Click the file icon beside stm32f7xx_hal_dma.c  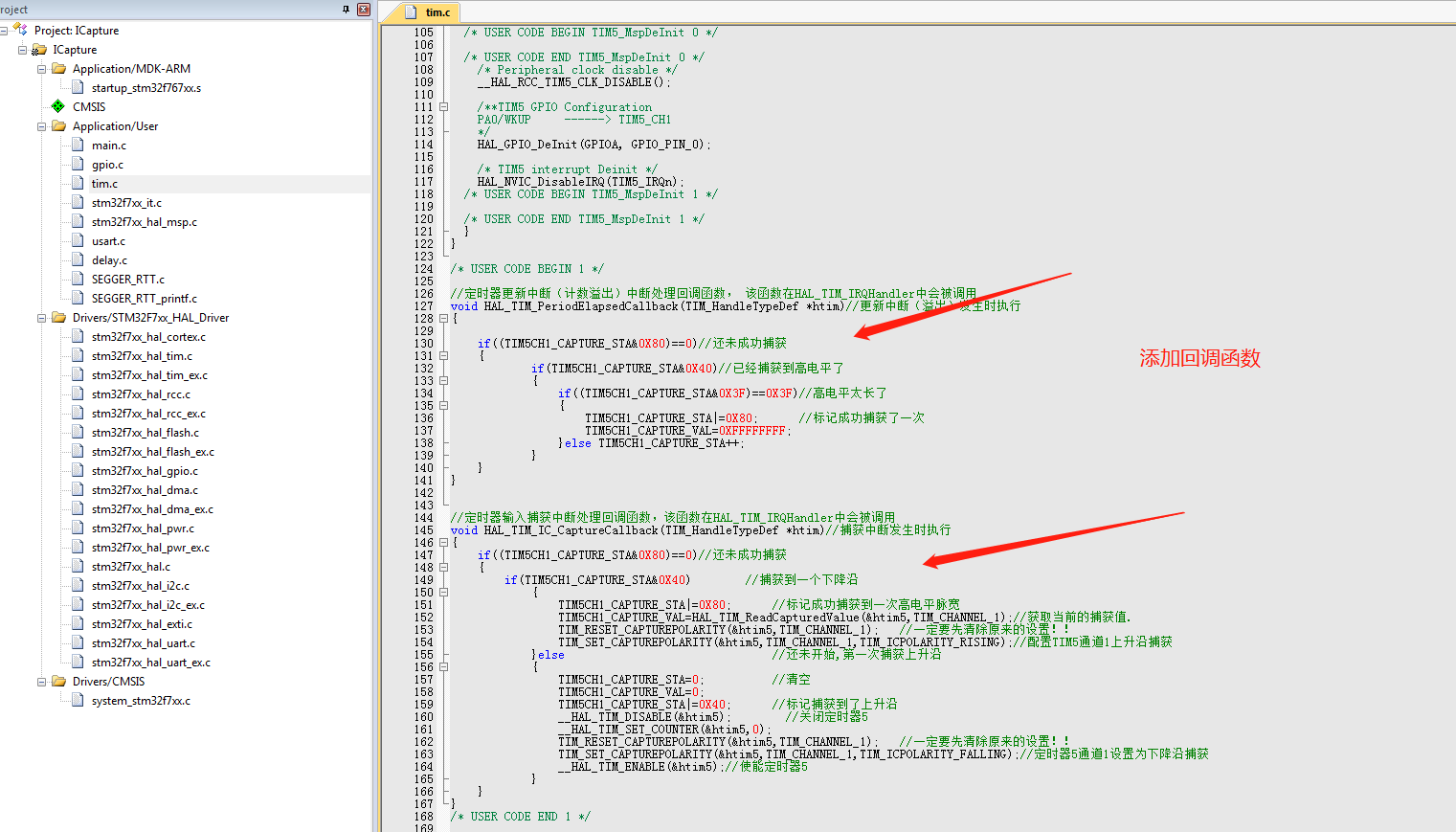click(x=78, y=489)
